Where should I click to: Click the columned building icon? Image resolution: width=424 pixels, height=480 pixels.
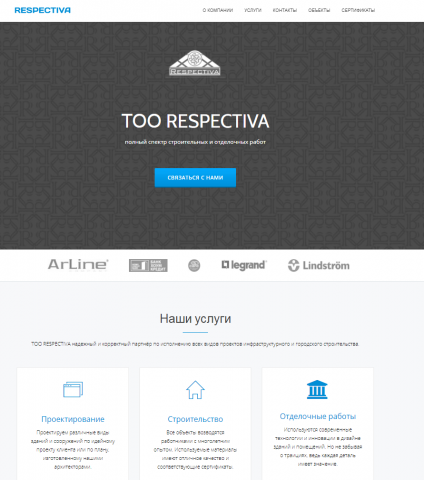click(317, 389)
